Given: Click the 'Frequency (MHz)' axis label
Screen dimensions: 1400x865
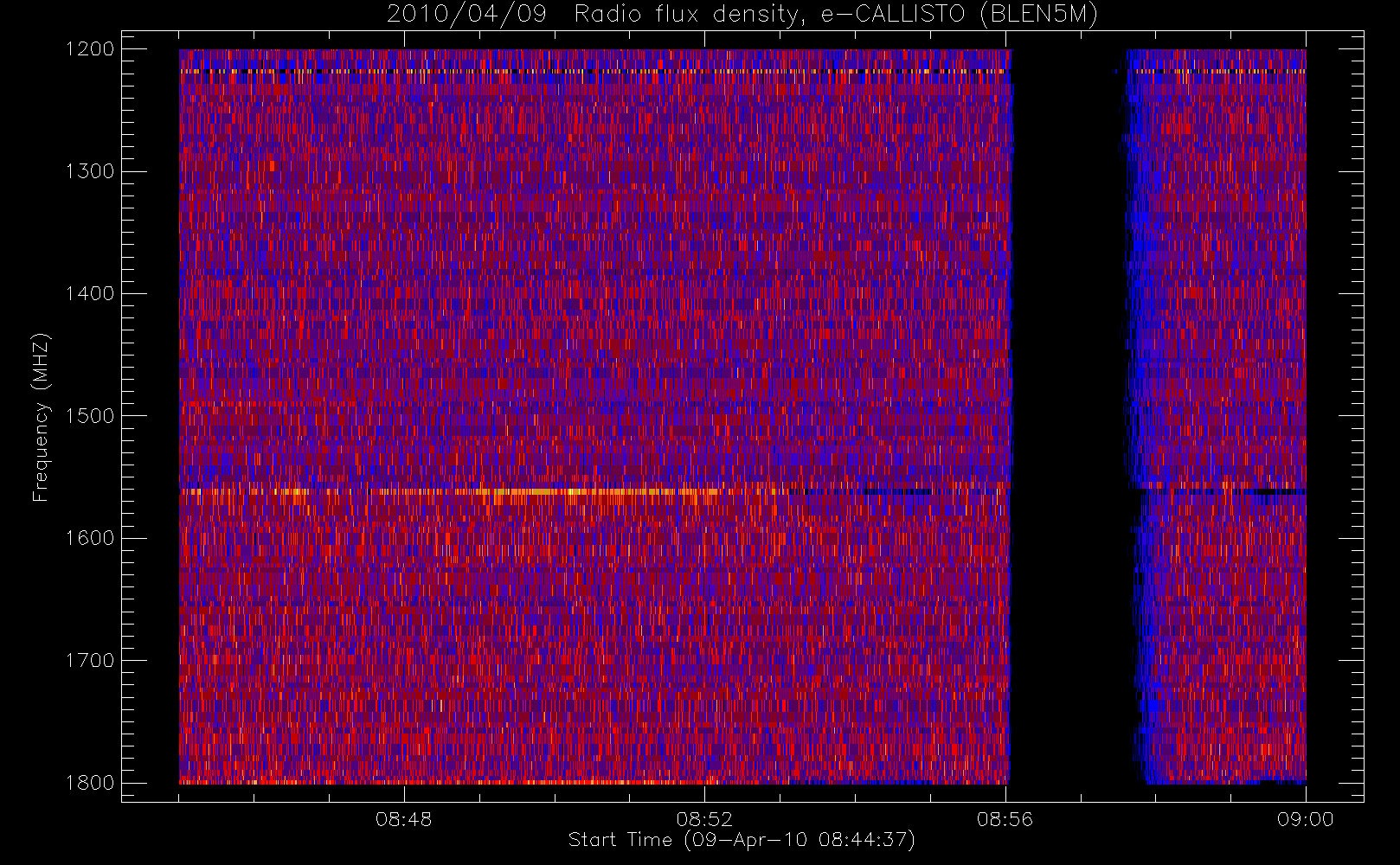Looking at the screenshot, I should (41, 417).
